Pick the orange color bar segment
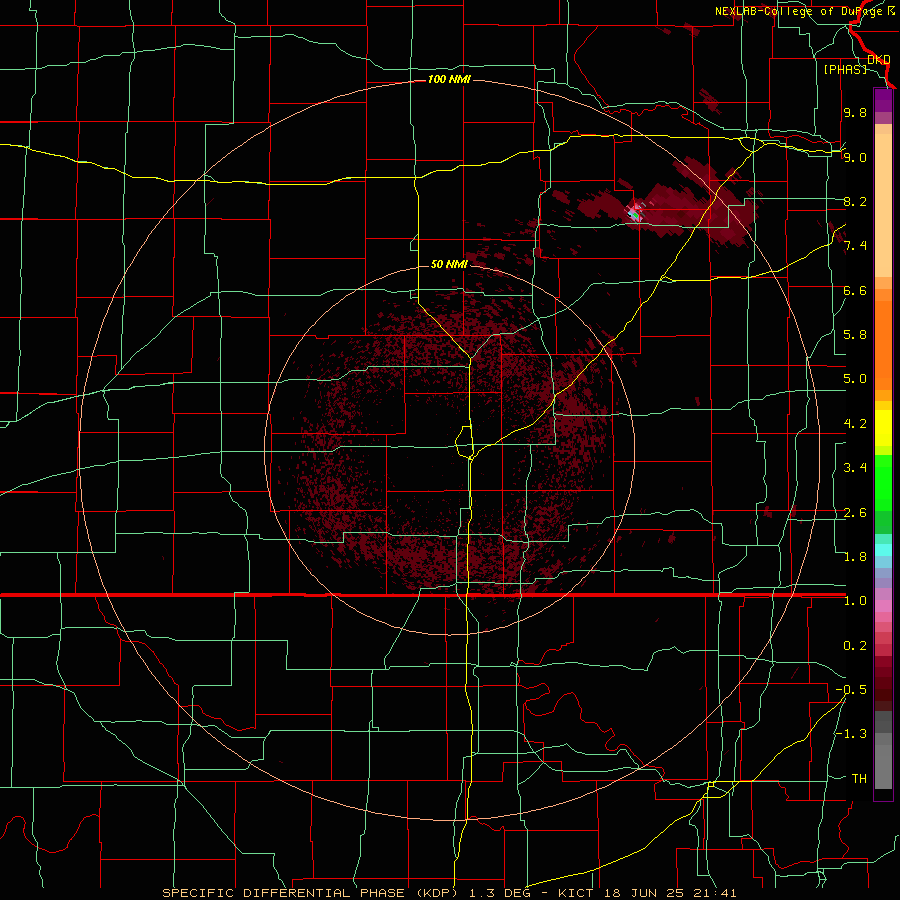The width and height of the screenshot is (900, 900). pos(883,346)
